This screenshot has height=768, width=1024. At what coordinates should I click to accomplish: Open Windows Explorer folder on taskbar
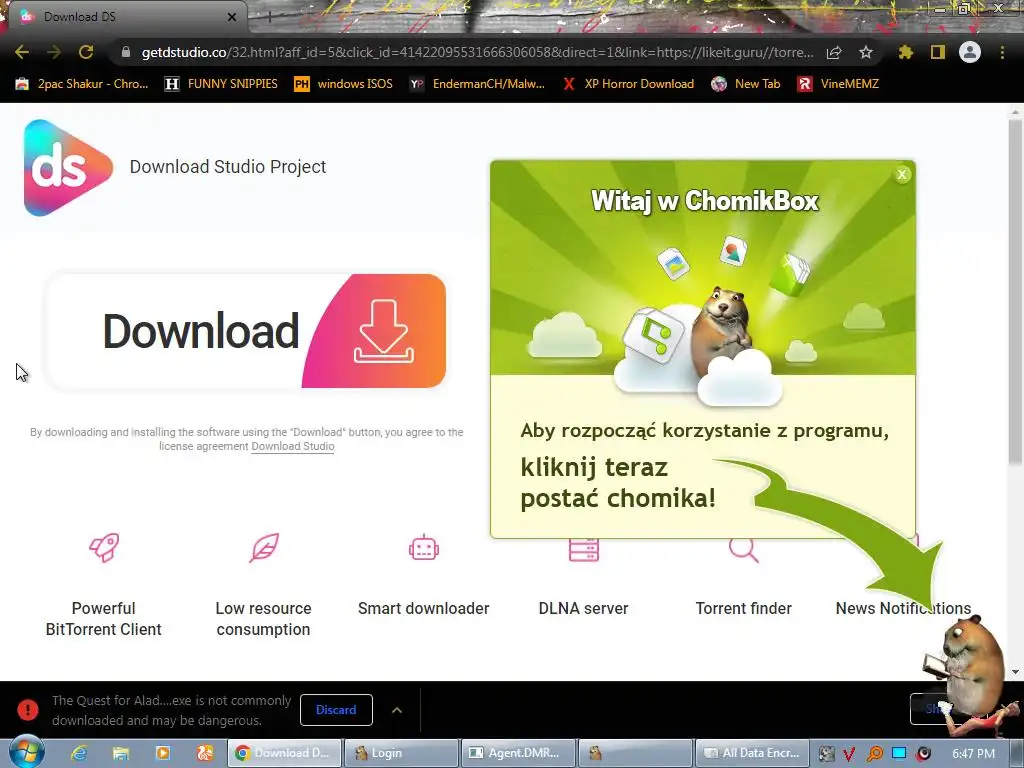[121, 753]
